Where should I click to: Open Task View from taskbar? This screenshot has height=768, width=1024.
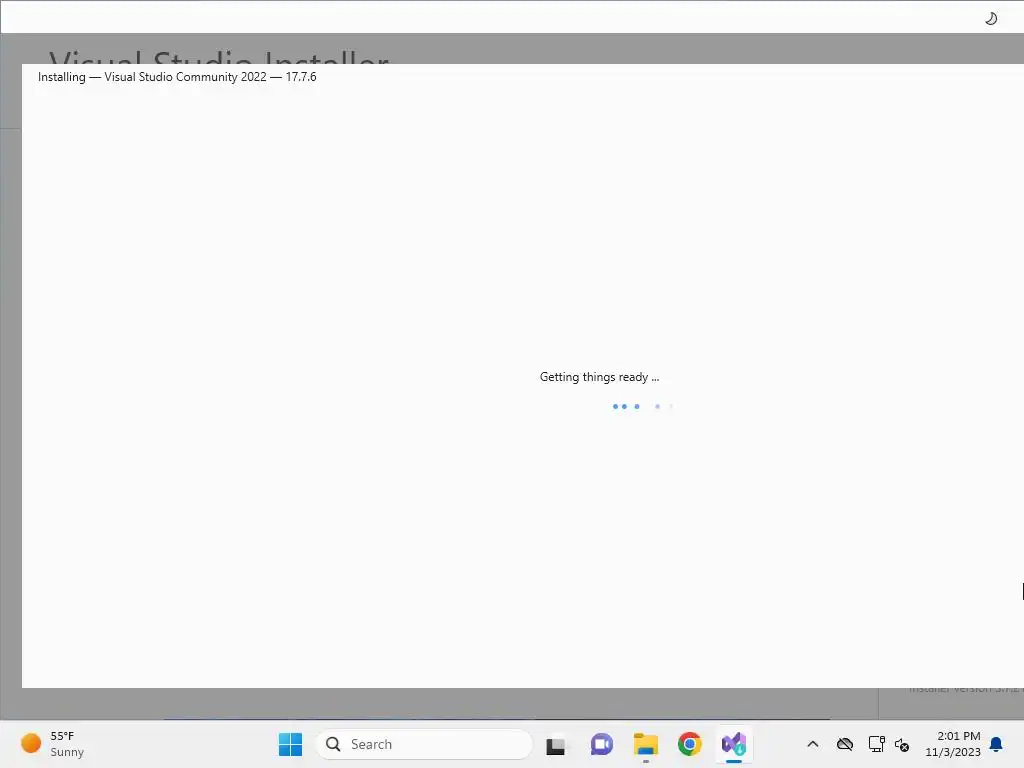[x=555, y=744]
